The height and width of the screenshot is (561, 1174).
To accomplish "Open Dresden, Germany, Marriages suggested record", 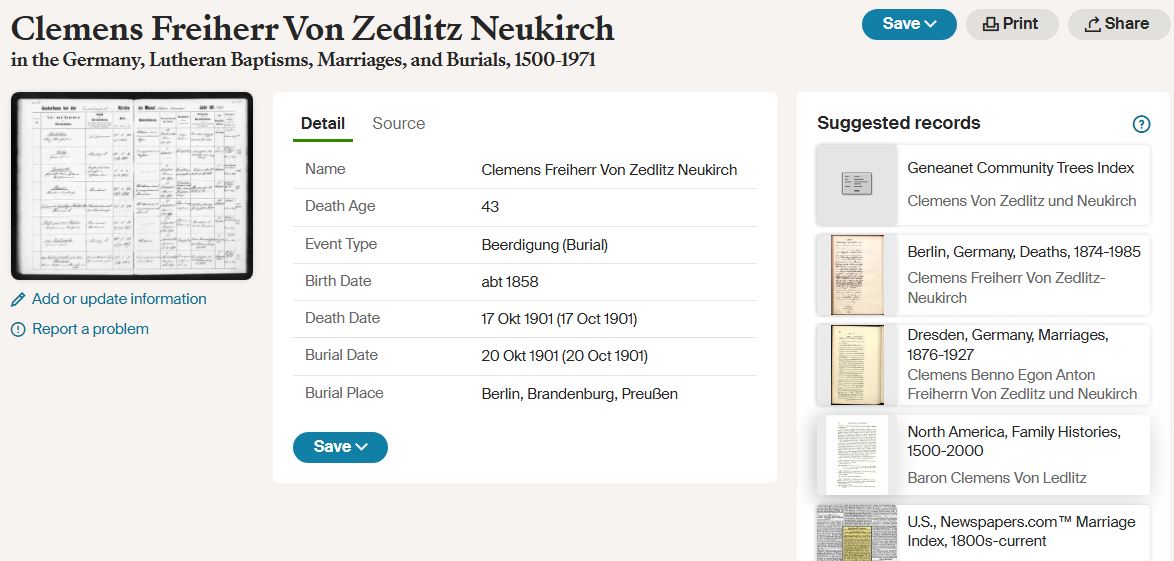I will tap(1007, 344).
